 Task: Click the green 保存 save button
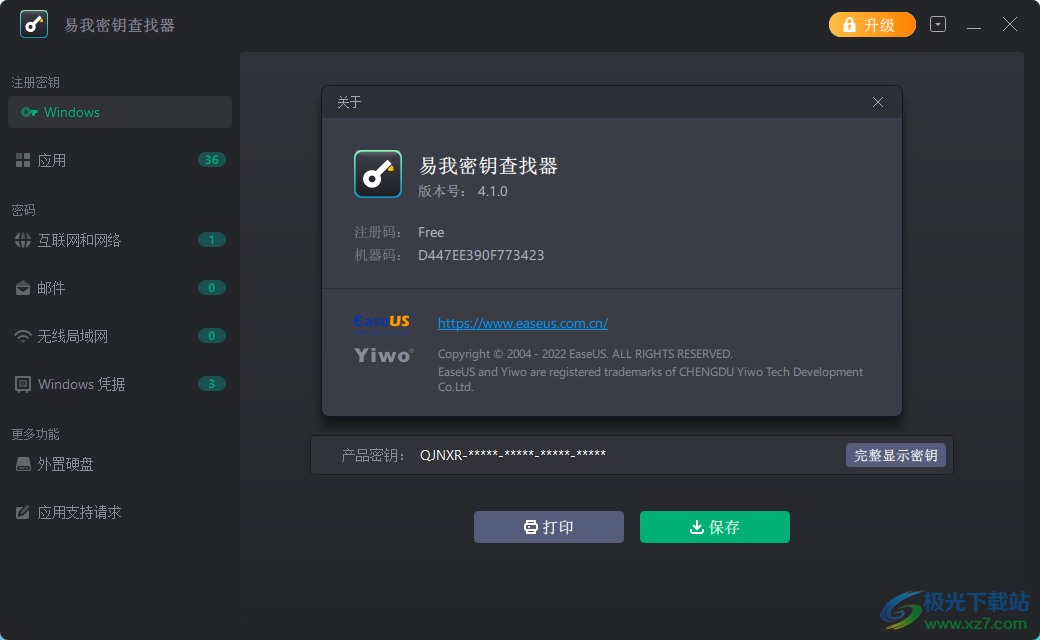tap(714, 527)
